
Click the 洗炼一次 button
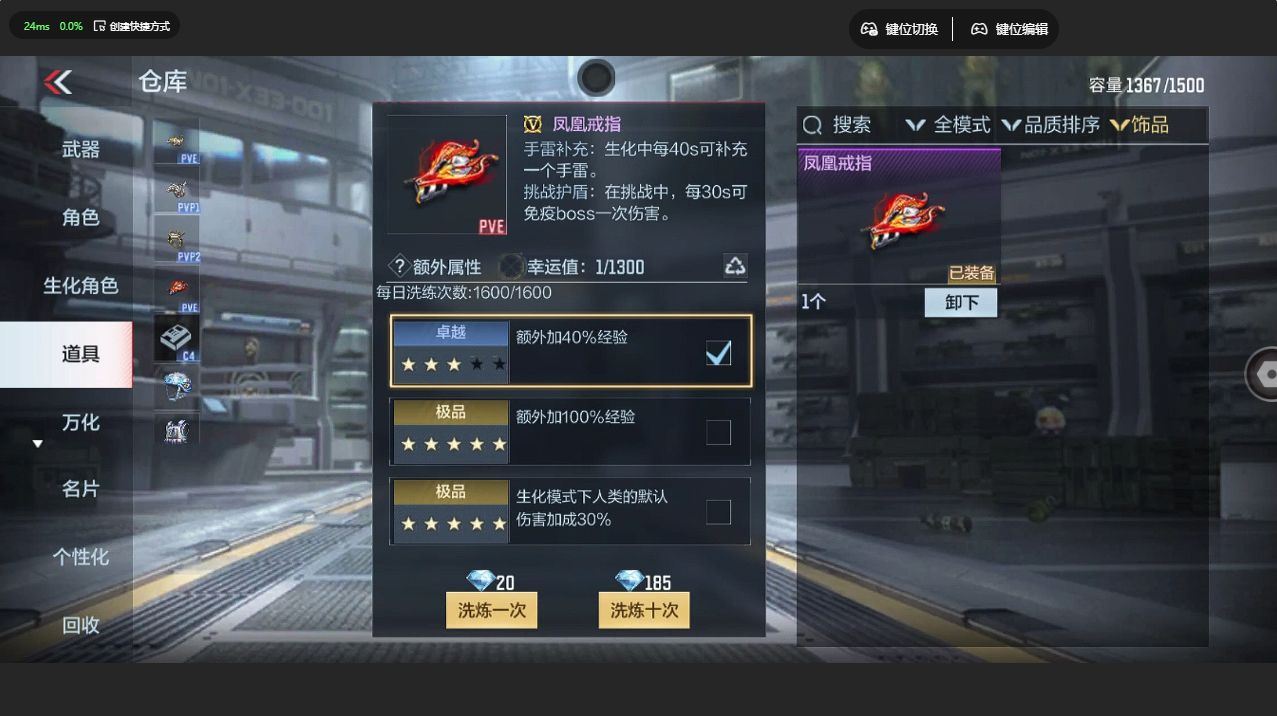(491, 610)
